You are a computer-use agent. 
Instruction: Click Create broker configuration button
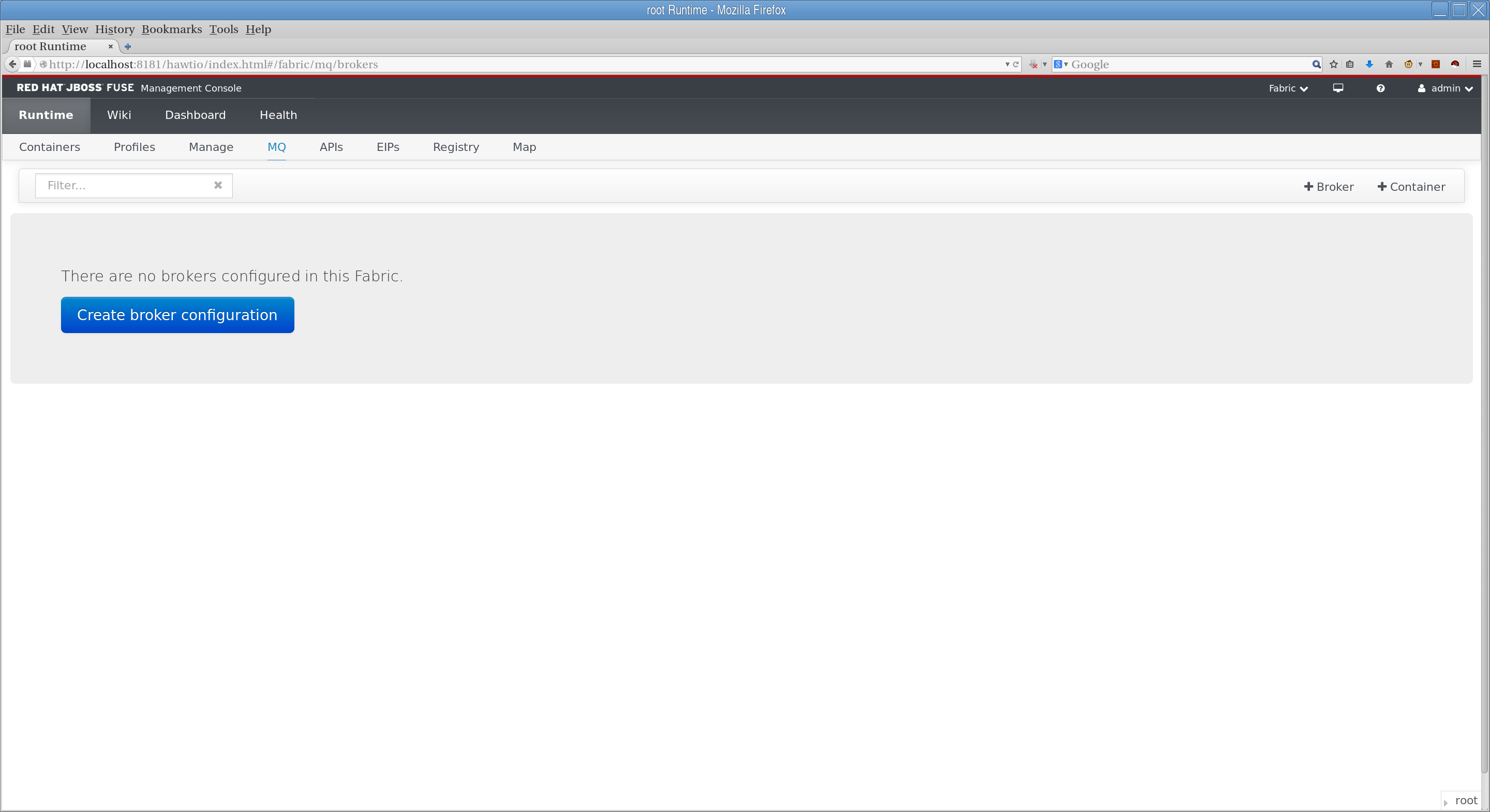click(x=177, y=314)
